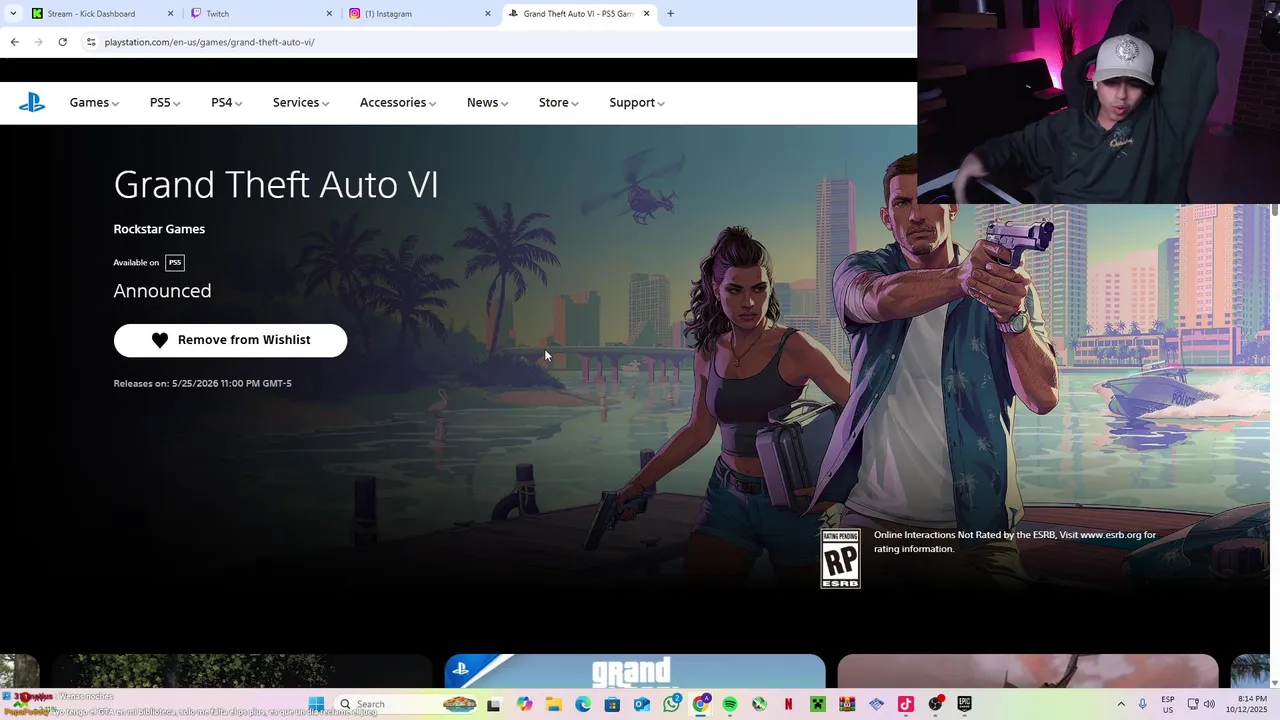The width and height of the screenshot is (1280, 720).
Task: Click Remove from Wishlist button
Action: click(230, 340)
